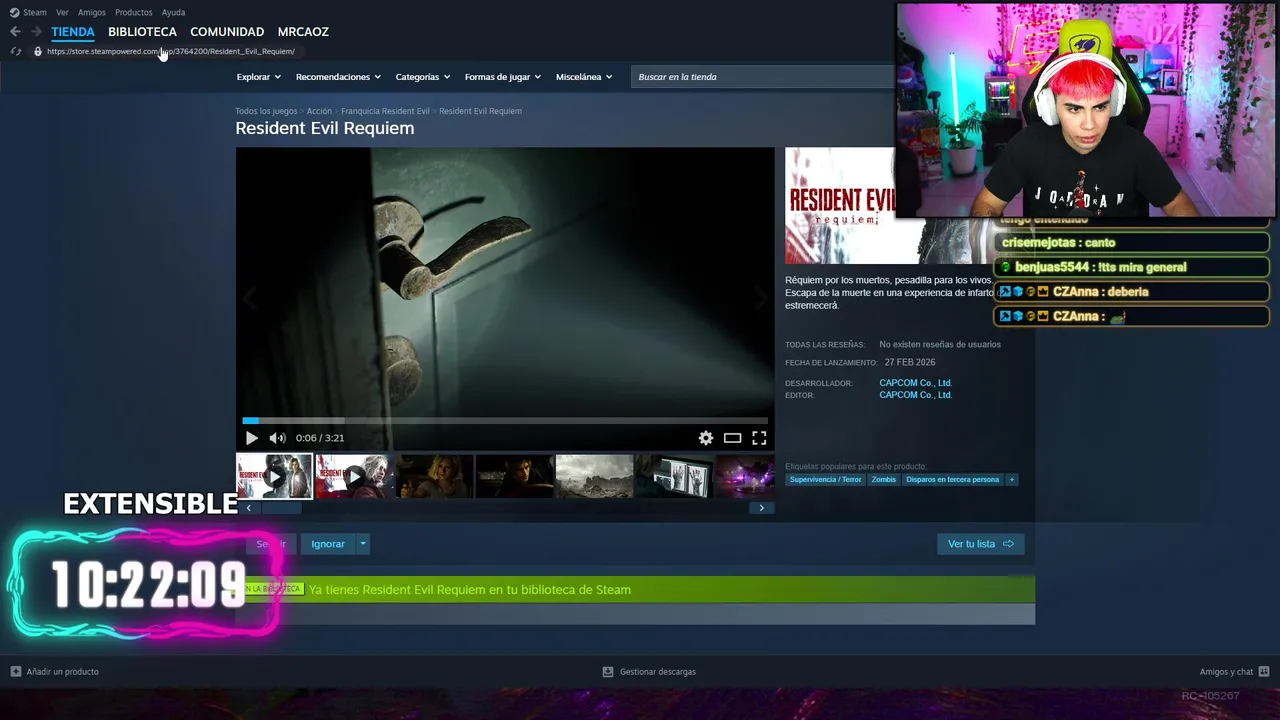Select the X-ray hands screenshot thumbnail

coord(674,476)
